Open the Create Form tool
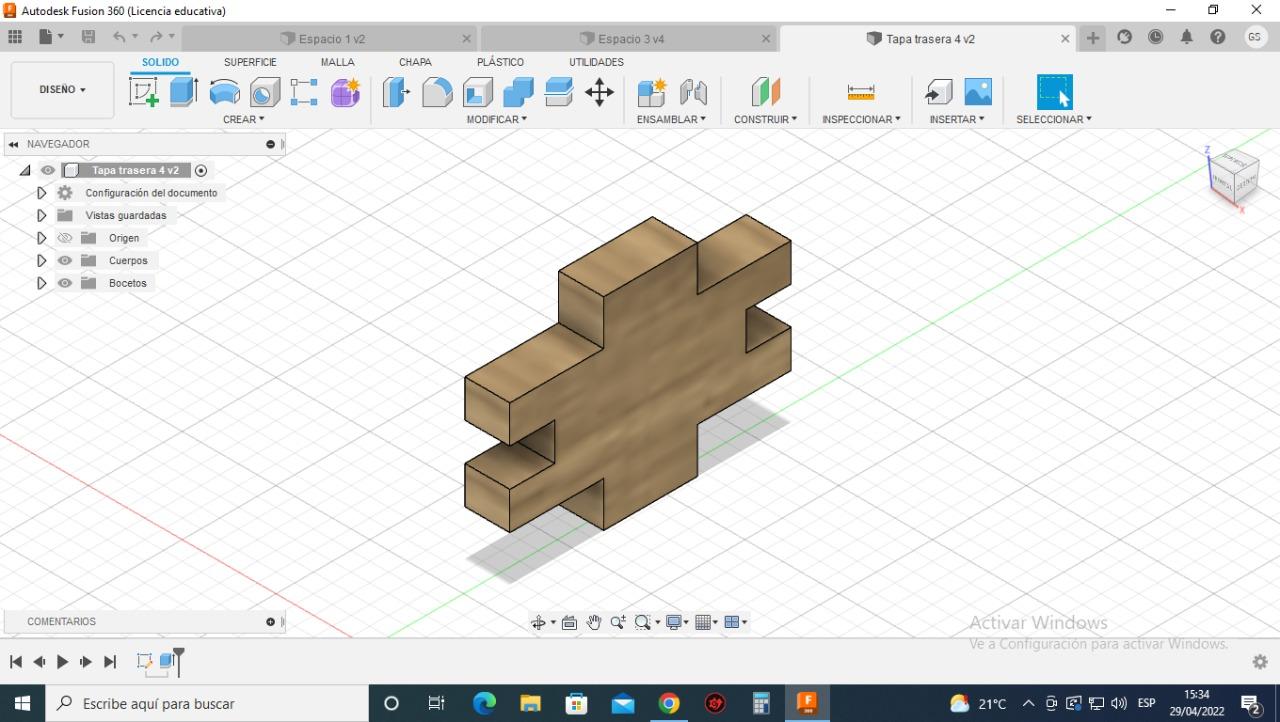Screen dimensions: 1280x722 345,92
